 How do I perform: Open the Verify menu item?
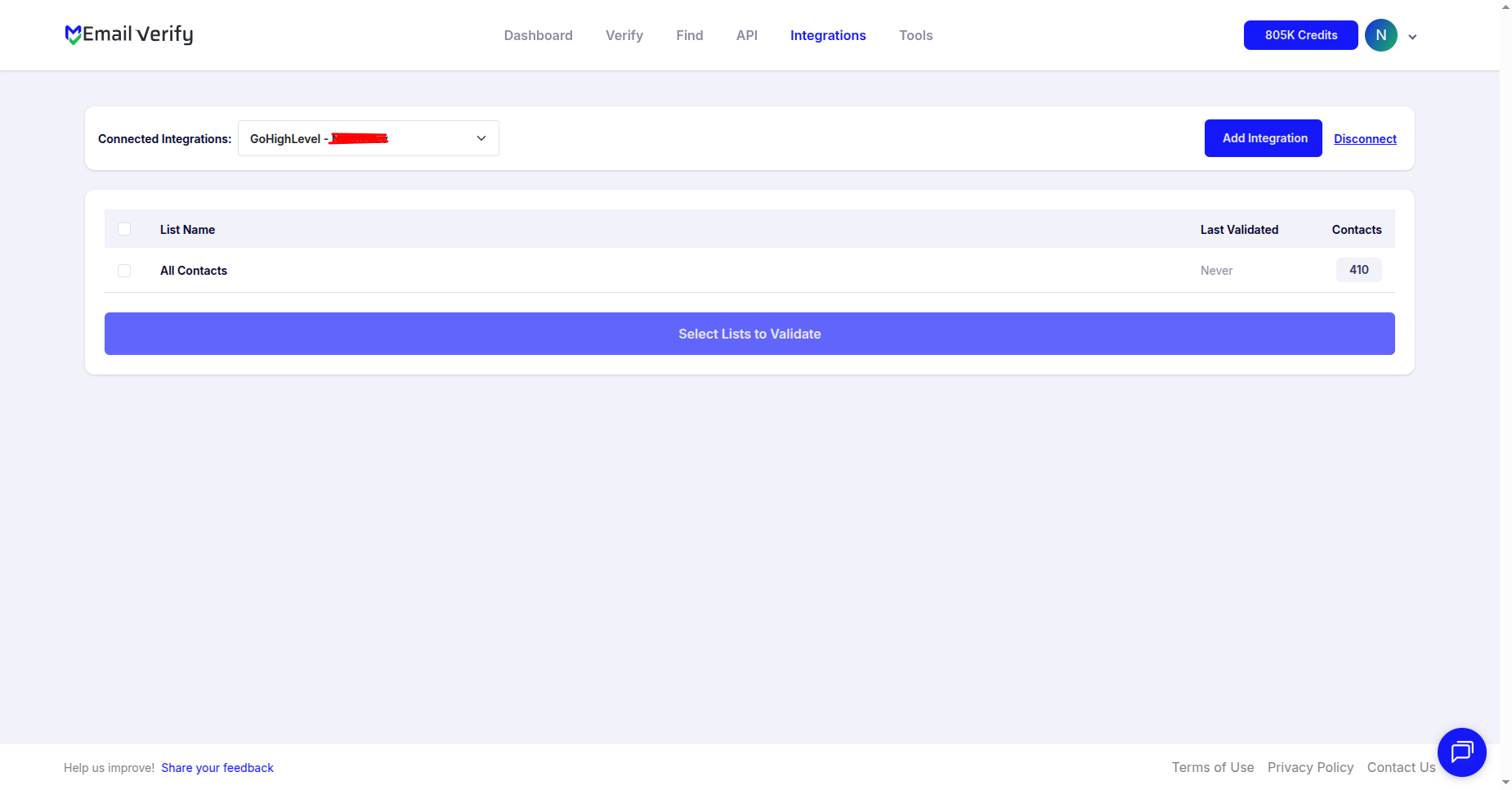pyautogui.click(x=624, y=35)
